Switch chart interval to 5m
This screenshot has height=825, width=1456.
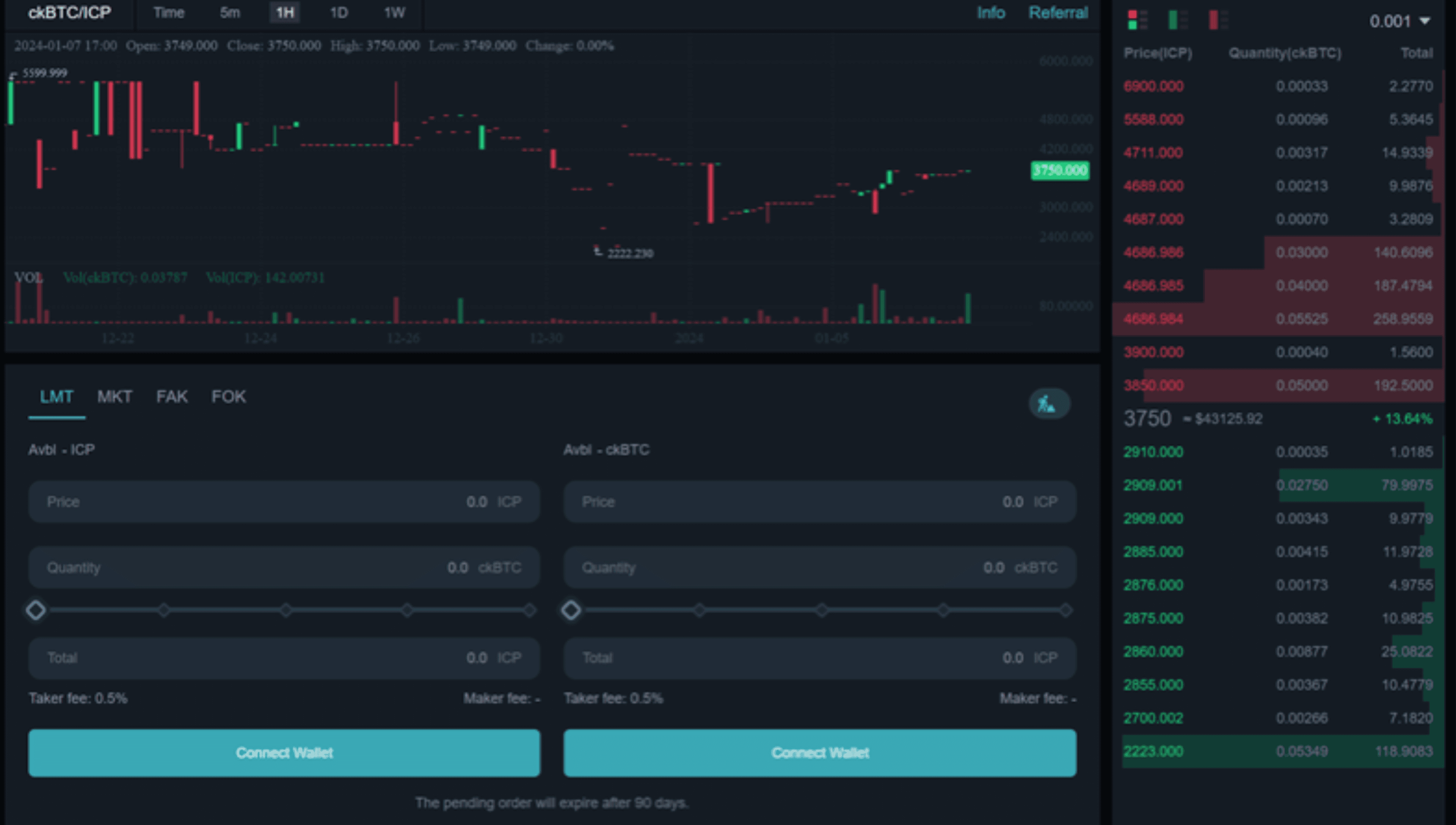(229, 13)
